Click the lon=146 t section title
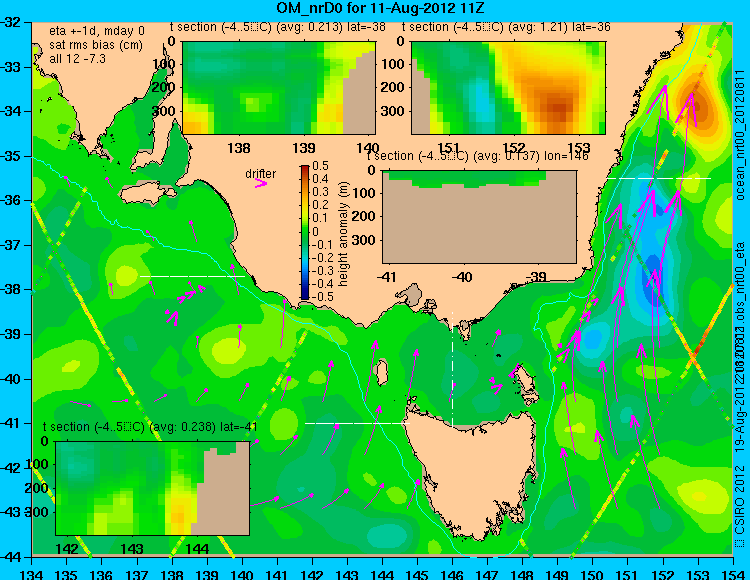The image size is (750, 580). 477,156
